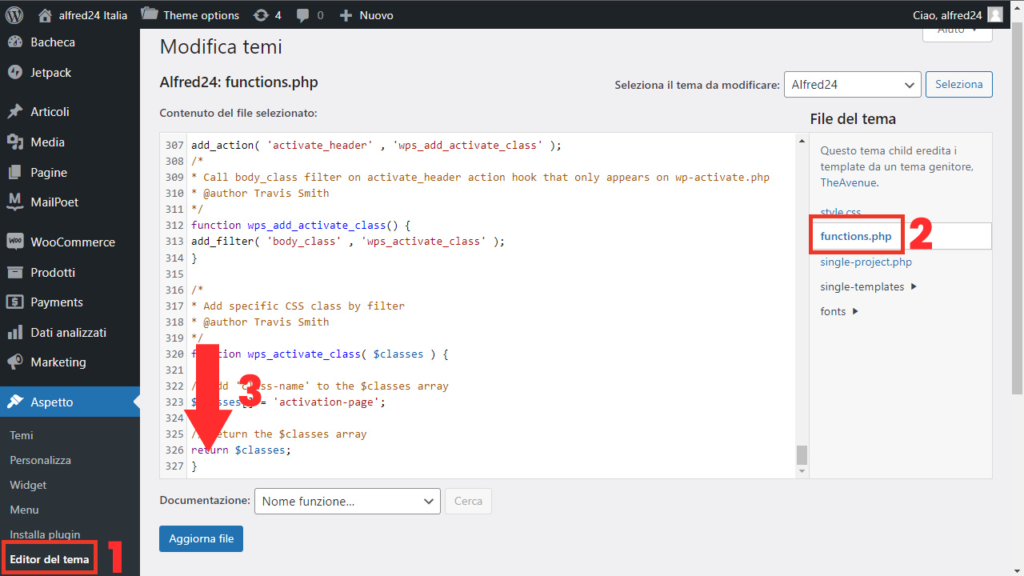Click Ciao, alfred24 account link
This screenshot has height=576, width=1024.
[x=947, y=15]
